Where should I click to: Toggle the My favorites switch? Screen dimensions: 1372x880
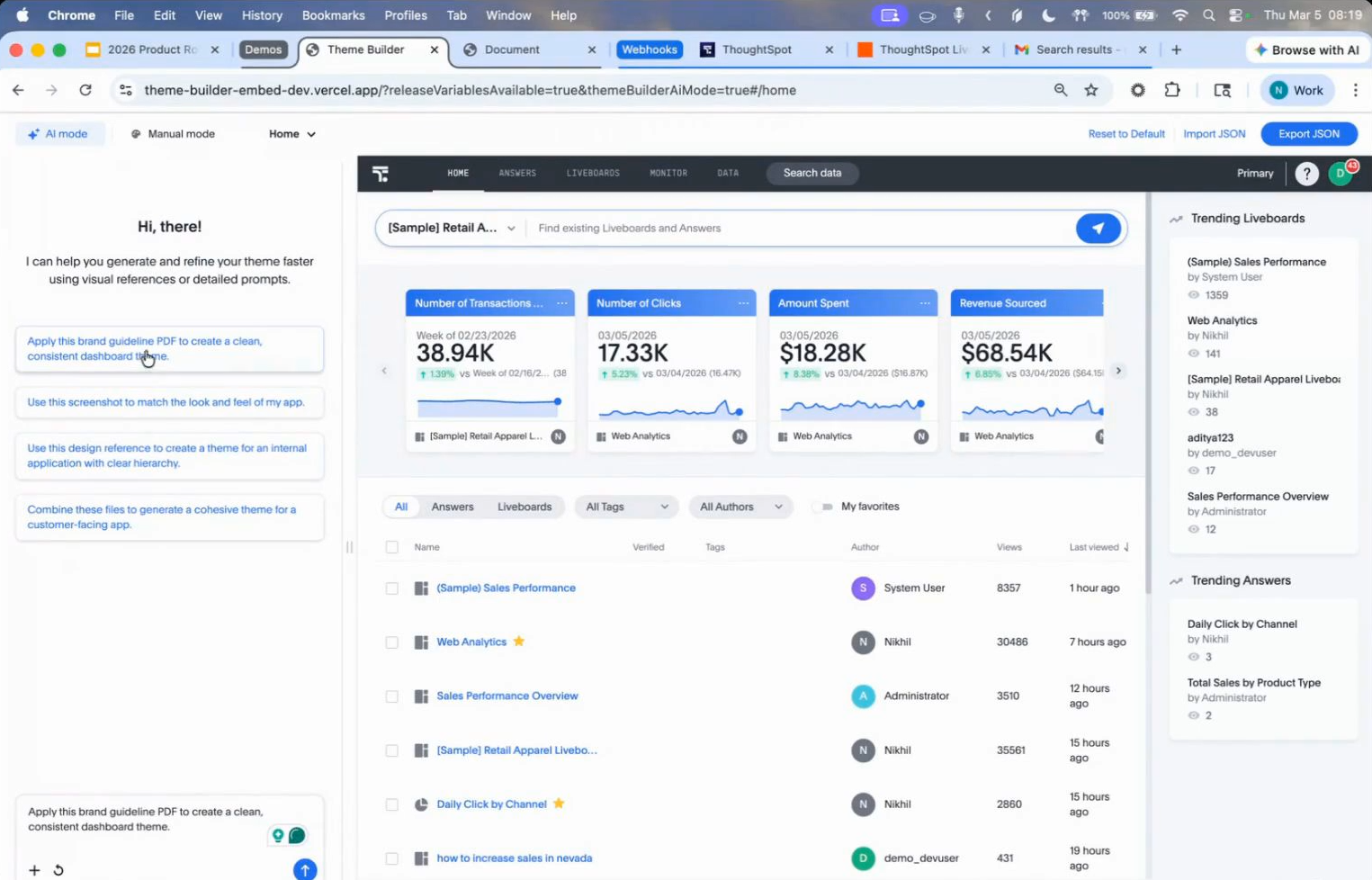pos(823,507)
